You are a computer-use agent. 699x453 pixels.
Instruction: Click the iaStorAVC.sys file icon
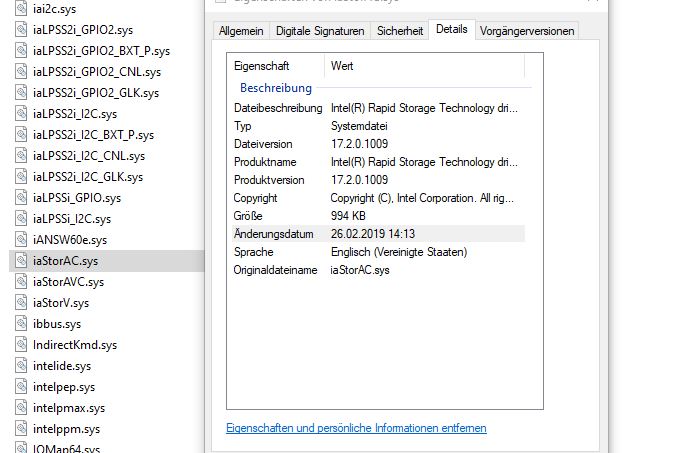click(21, 281)
